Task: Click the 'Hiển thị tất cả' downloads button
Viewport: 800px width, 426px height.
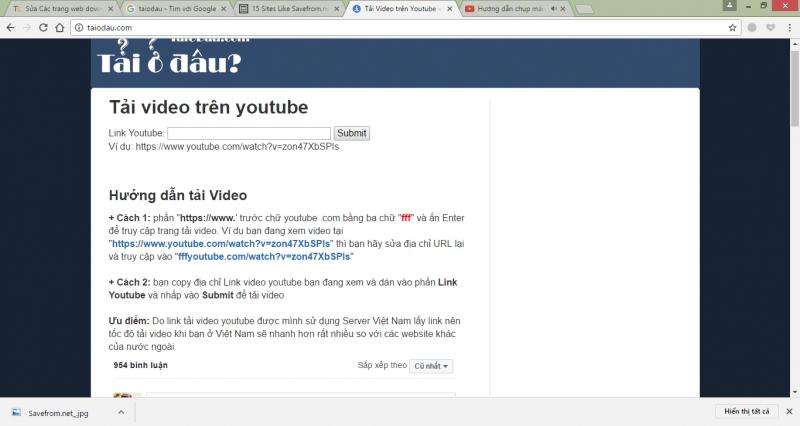Action: 746,412
